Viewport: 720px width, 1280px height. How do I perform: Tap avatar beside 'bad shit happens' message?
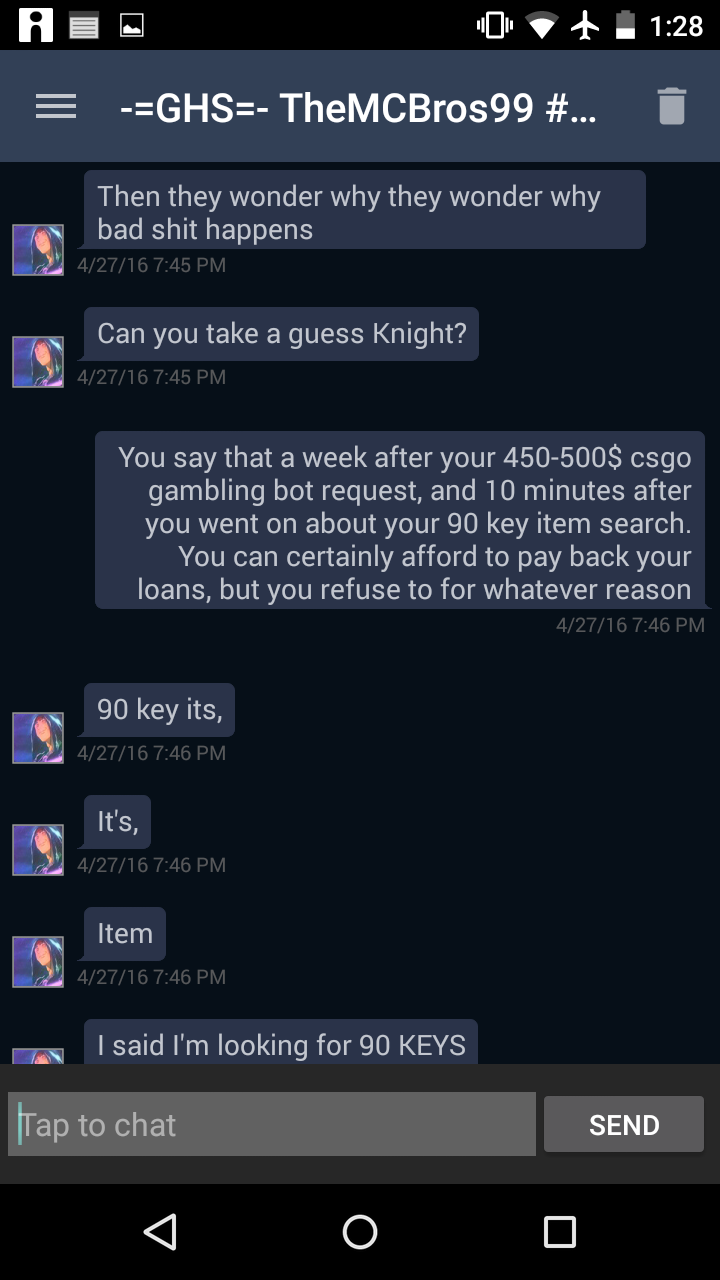38,250
